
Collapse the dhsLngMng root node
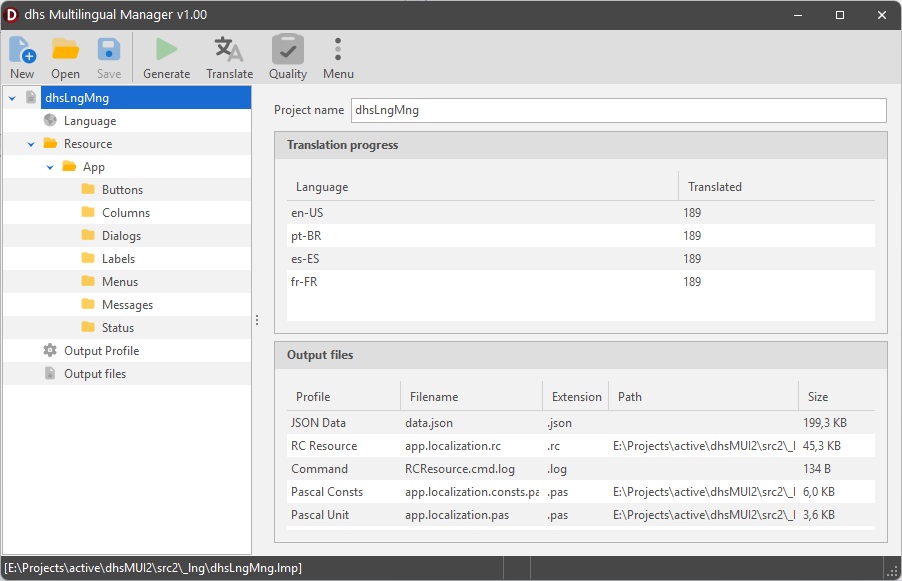click(x=11, y=97)
